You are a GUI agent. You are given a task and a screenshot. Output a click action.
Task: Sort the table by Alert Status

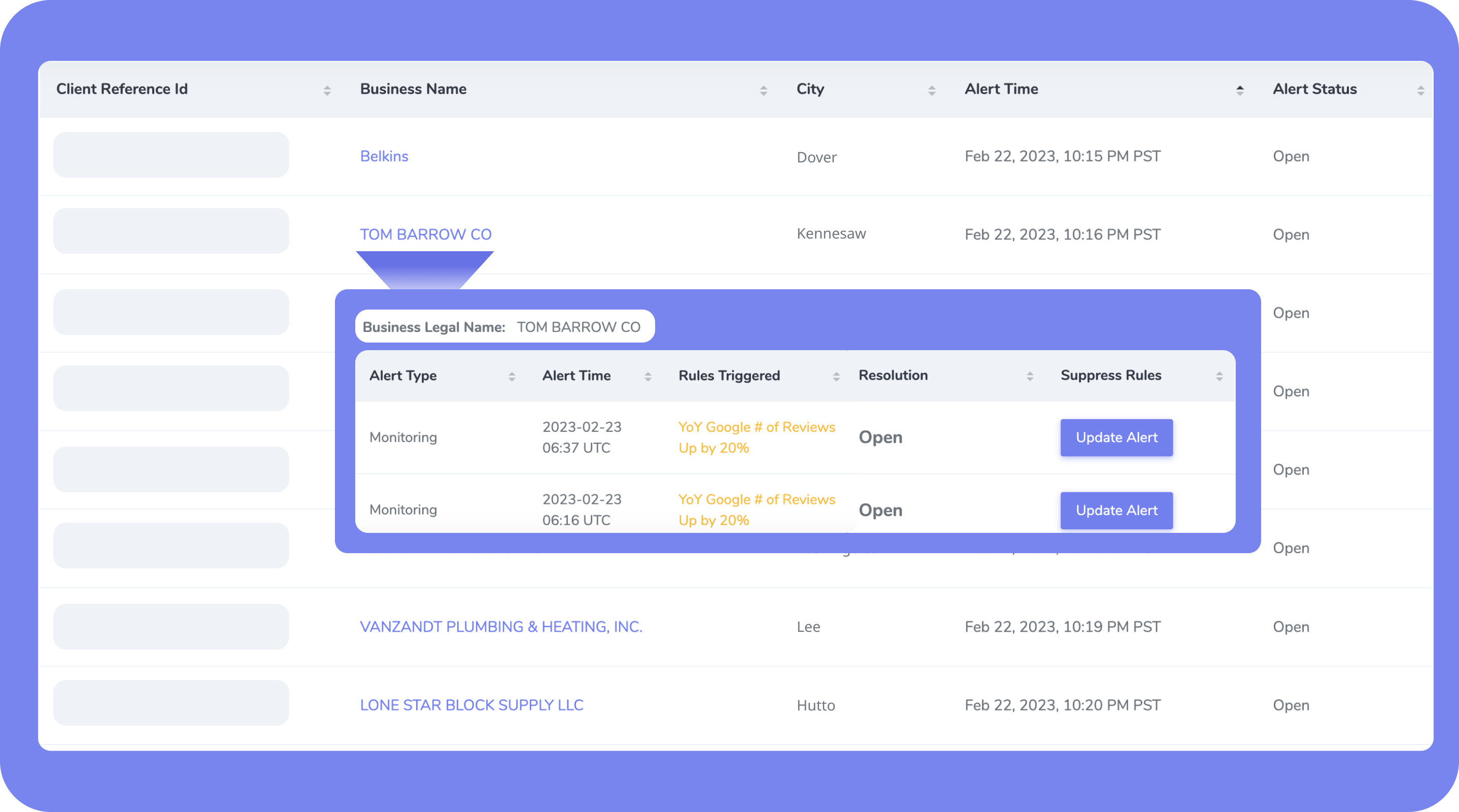click(x=1421, y=89)
